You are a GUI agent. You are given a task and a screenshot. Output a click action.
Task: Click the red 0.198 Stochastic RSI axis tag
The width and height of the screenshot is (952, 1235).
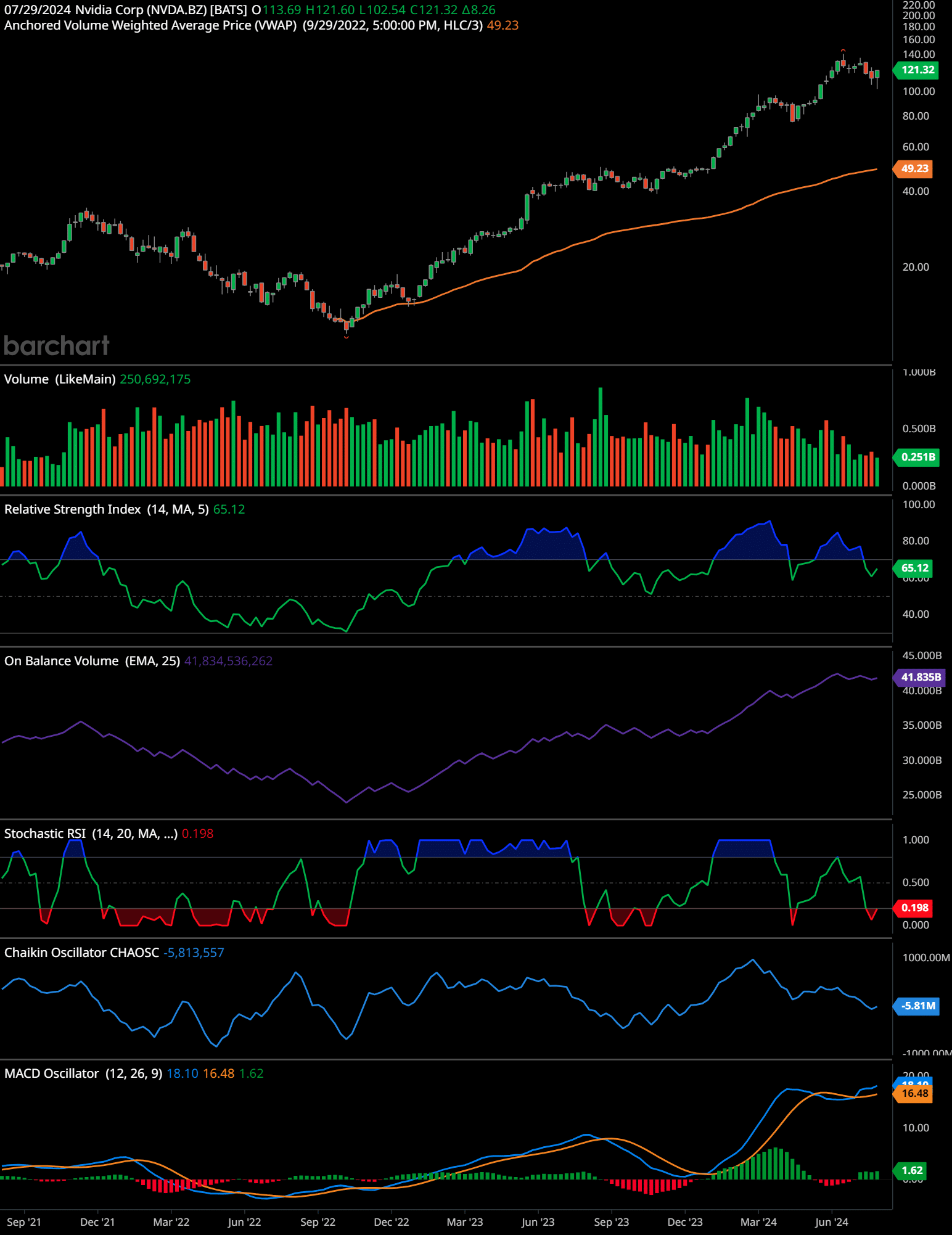[x=913, y=908]
